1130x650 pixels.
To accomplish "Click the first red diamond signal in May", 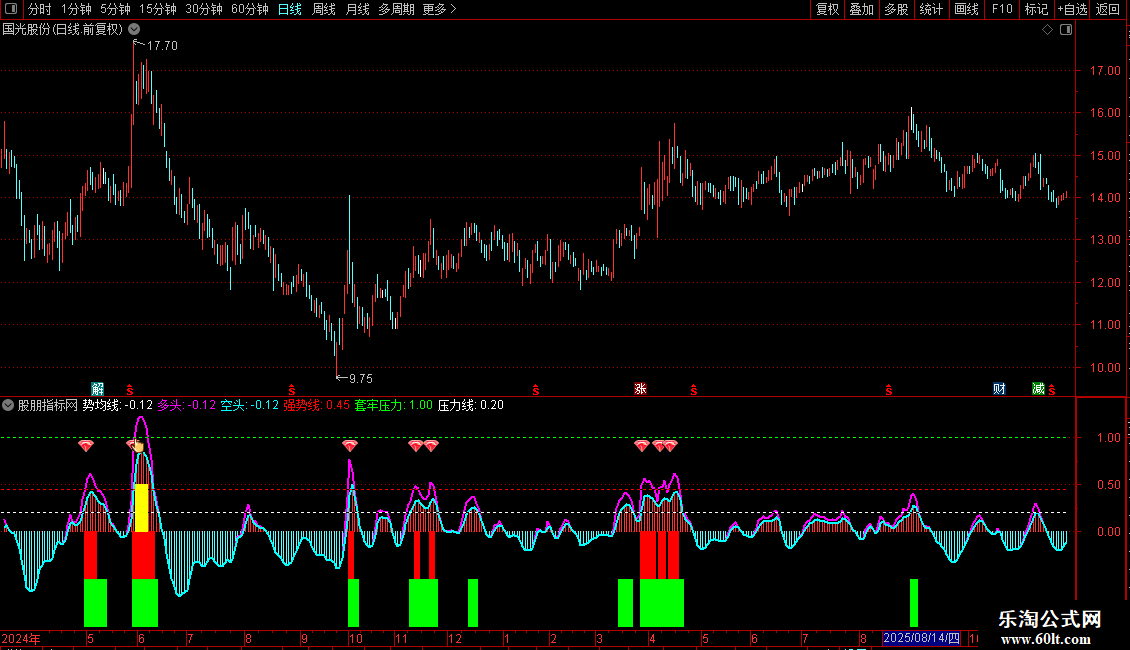I will pos(86,445).
